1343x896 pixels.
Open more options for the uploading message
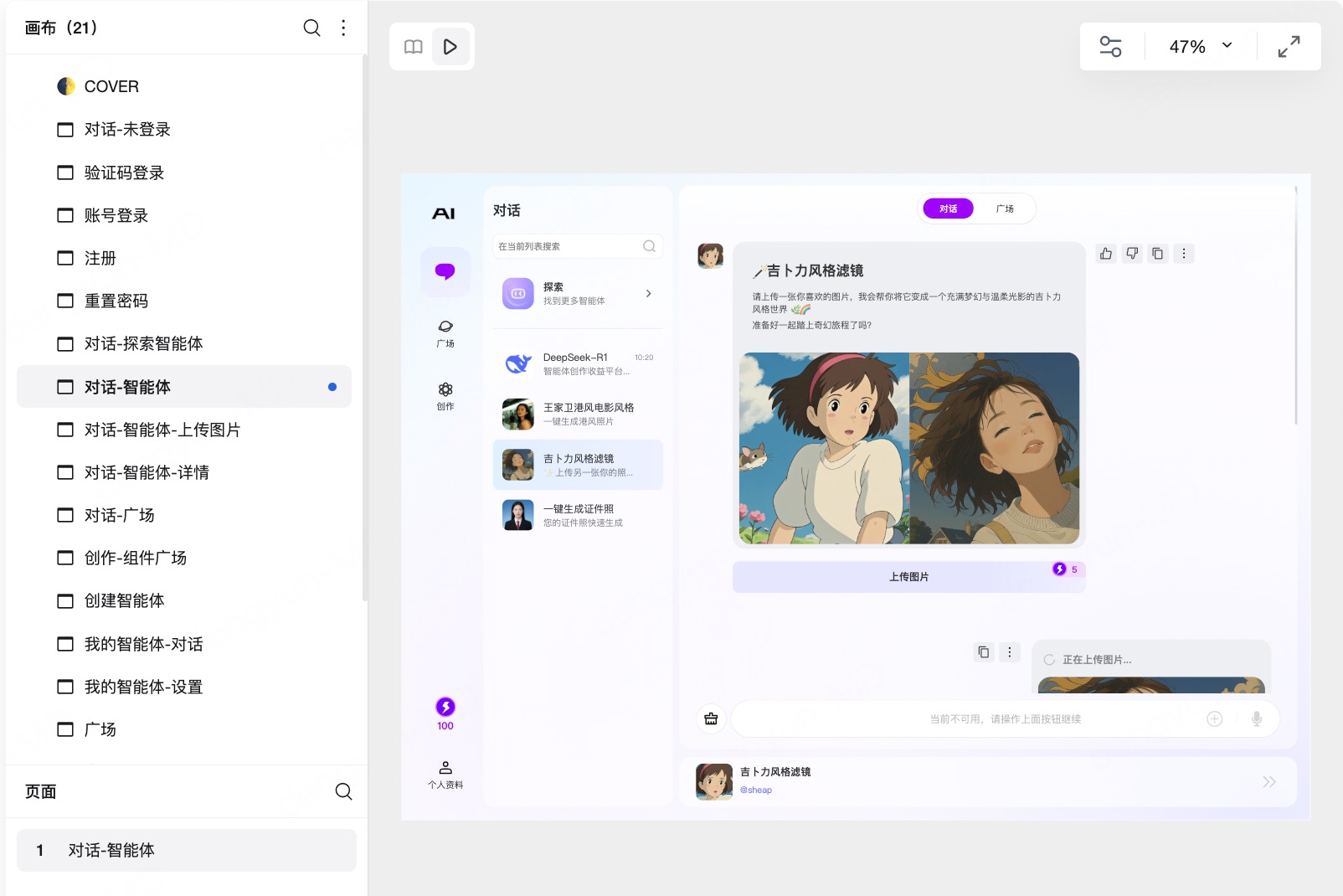coord(1010,651)
